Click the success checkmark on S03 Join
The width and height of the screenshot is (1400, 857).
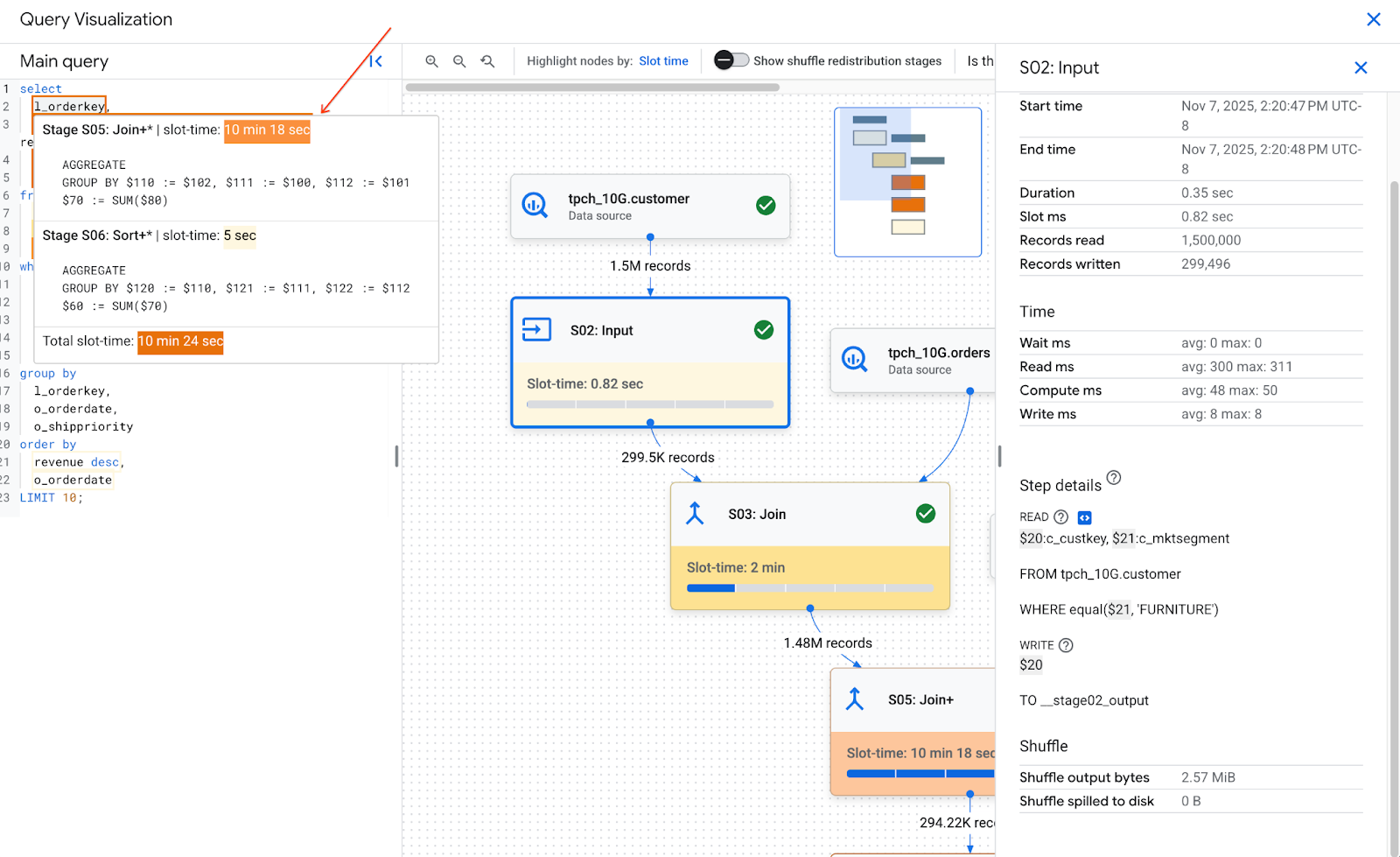pos(927,514)
